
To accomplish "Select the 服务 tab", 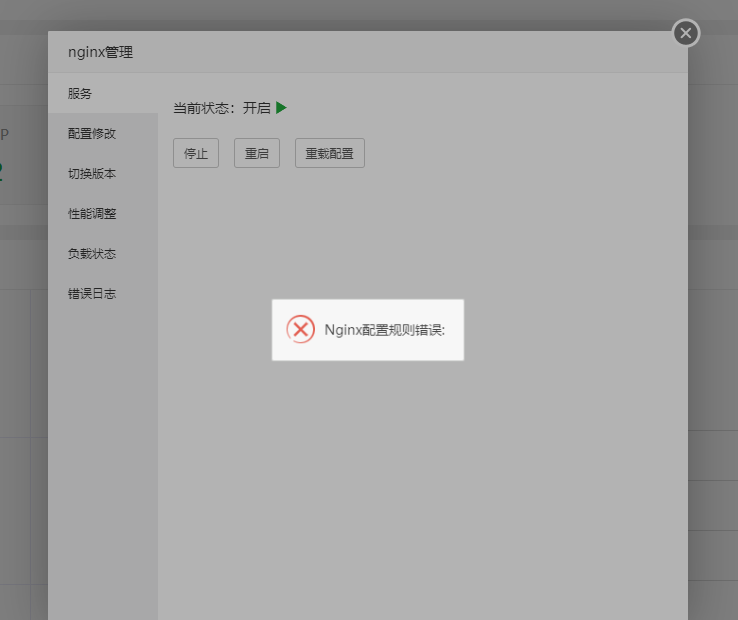I will pyautogui.click(x=103, y=93).
